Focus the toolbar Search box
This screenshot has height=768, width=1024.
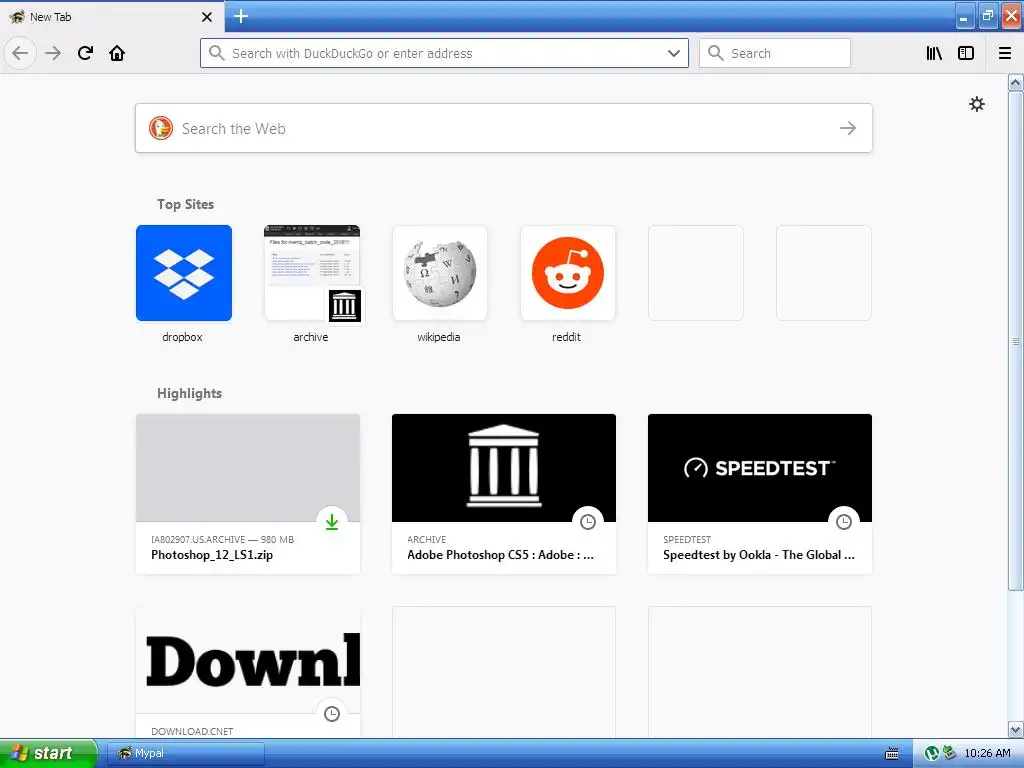775,53
